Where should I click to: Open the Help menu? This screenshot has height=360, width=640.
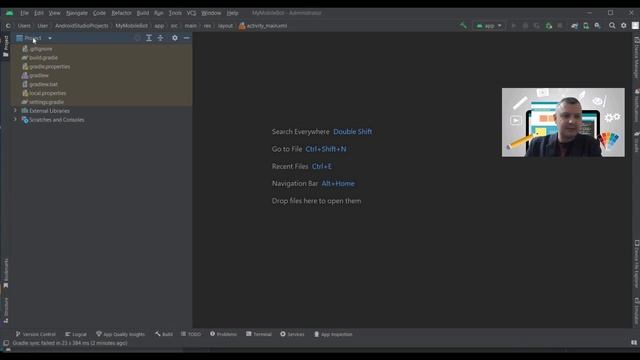coord(232,13)
